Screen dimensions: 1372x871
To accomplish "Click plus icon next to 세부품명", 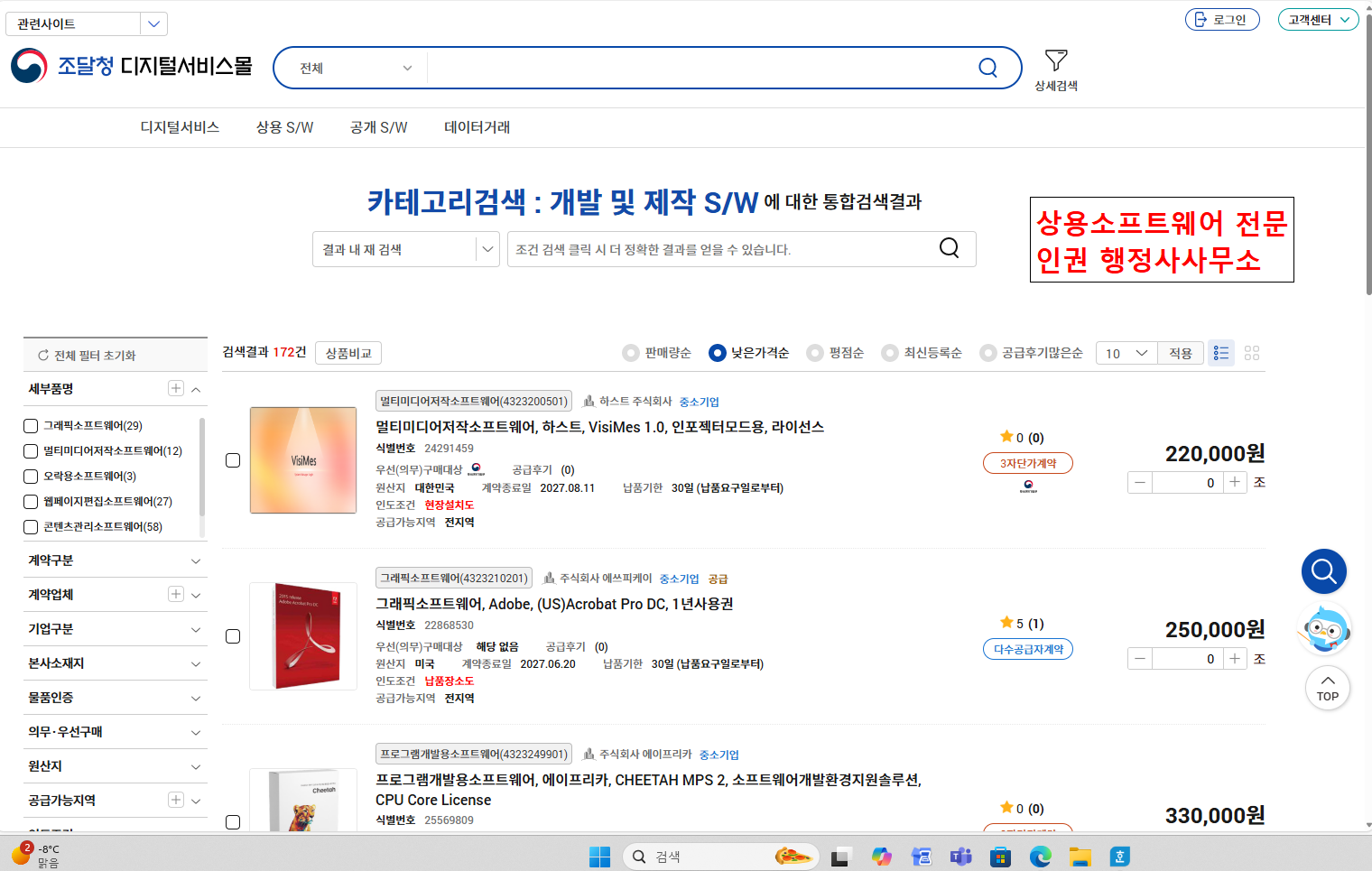I will (x=176, y=388).
